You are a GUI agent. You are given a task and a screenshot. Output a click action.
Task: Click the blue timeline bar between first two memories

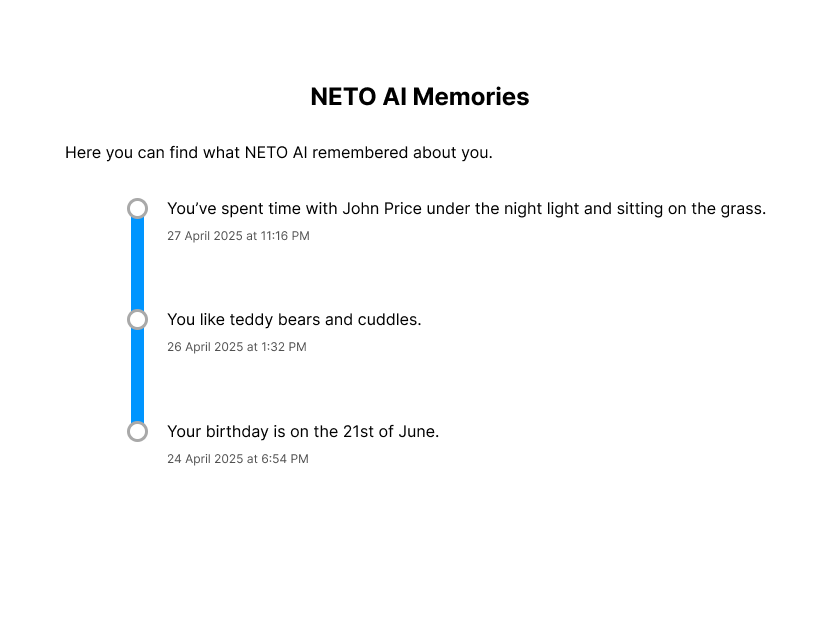pos(138,264)
